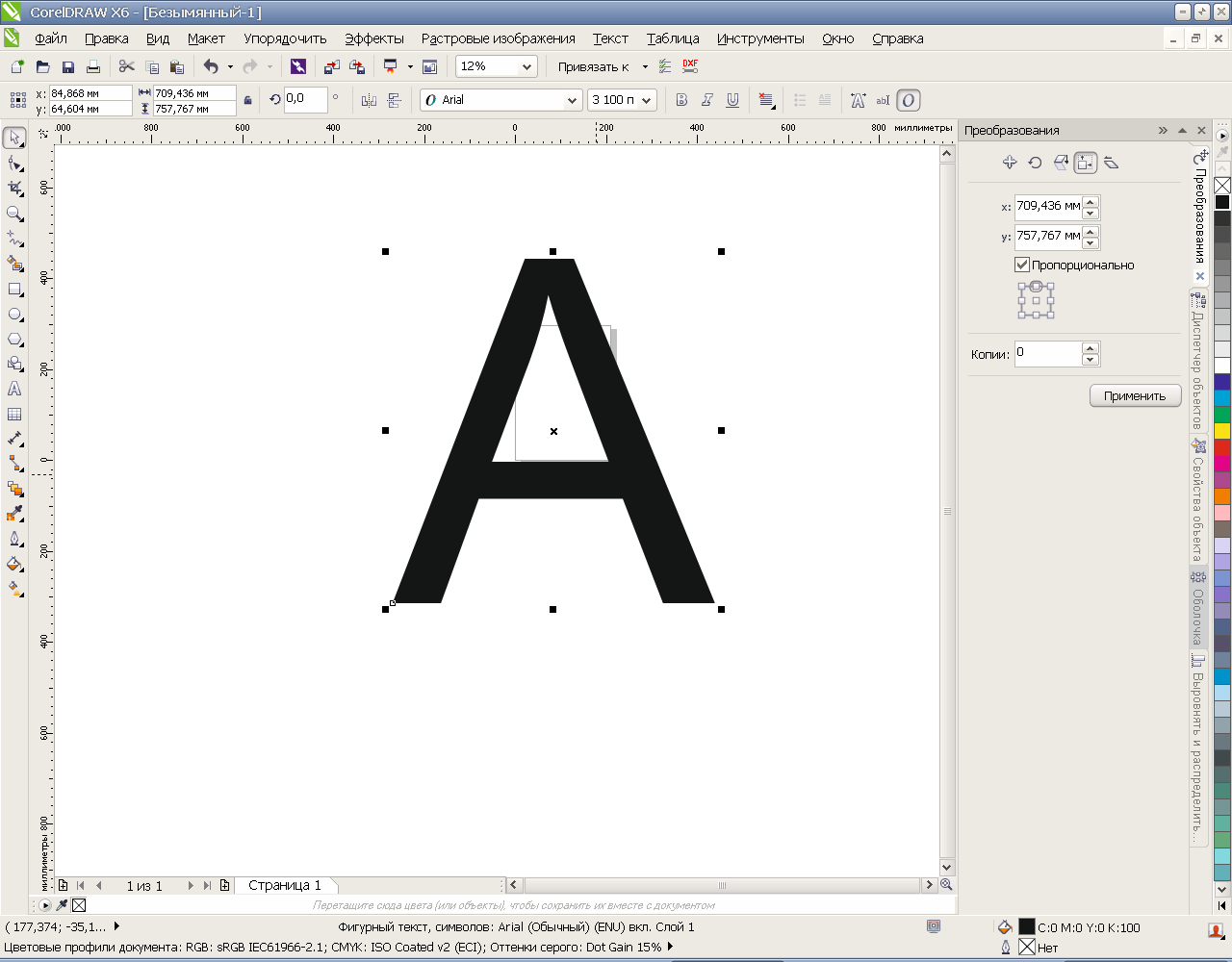Image resolution: width=1232 pixels, height=962 pixels.
Task: Click the DXF export icon
Action: click(x=690, y=66)
